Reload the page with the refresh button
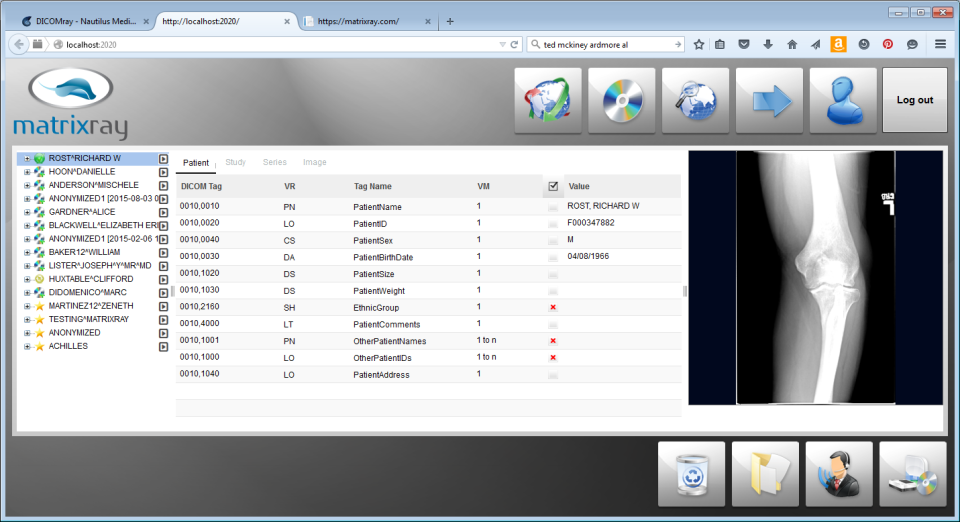The image size is (960, 522). point(514,45)
